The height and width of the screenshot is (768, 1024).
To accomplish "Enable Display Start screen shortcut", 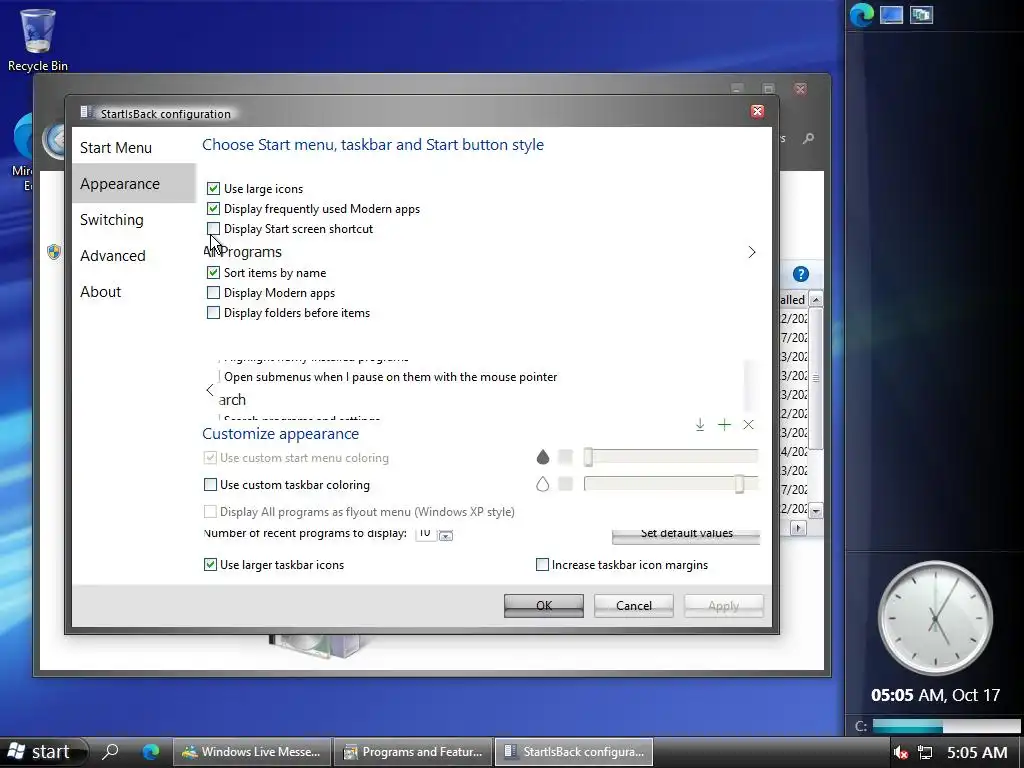I will tap(213, 229).
